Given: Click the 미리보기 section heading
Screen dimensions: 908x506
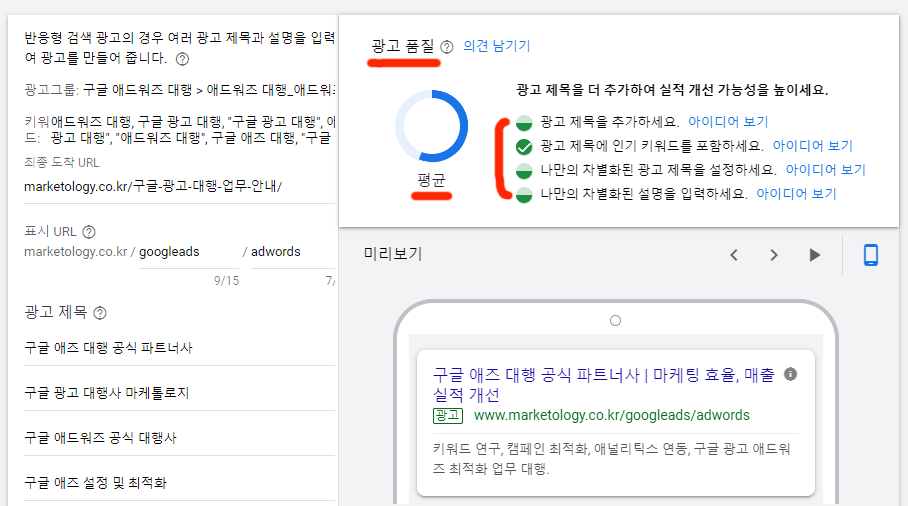Looking at the screenshot, I should 393,254.
